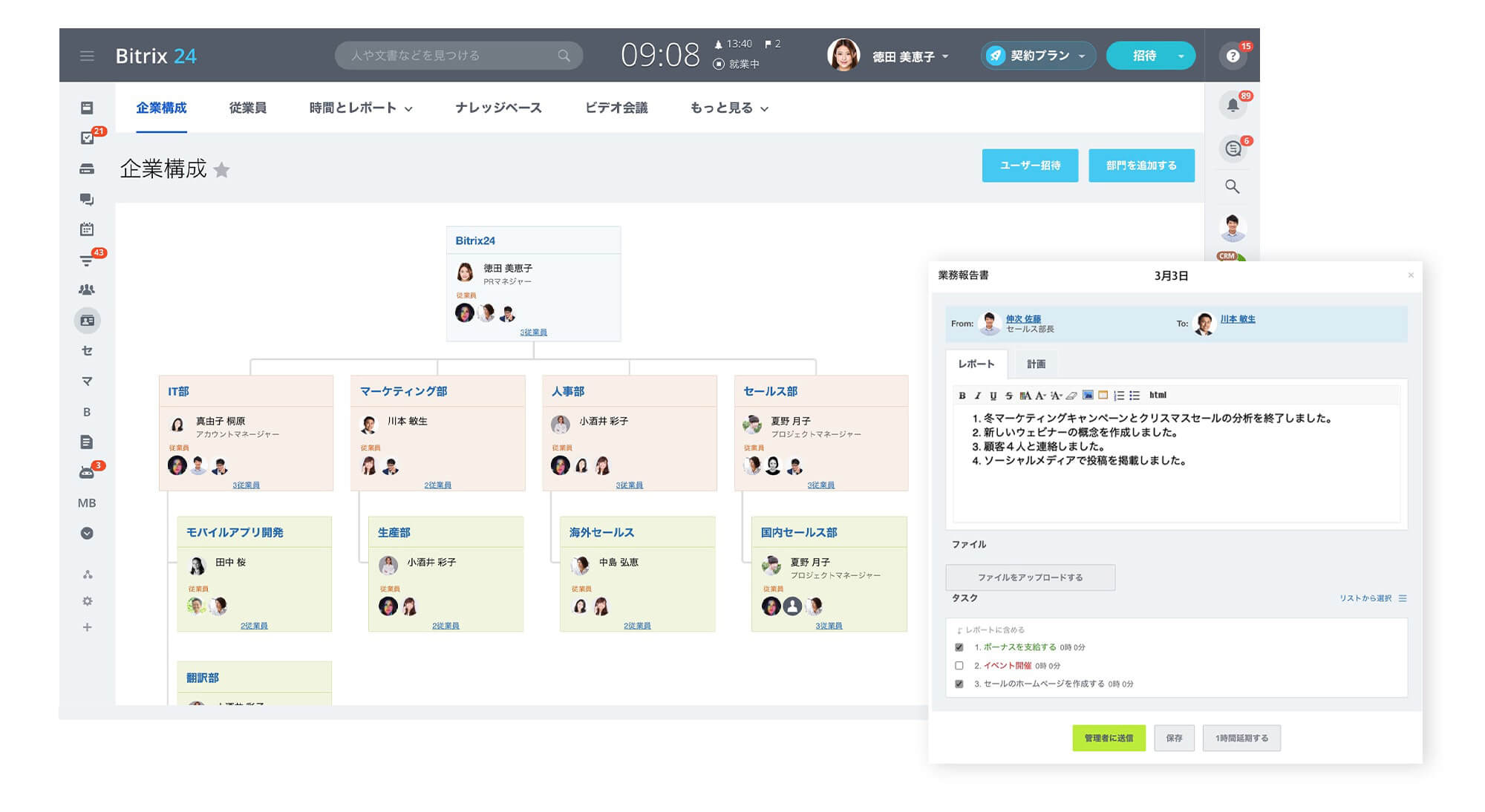Open the messages icon with badge 6
Screen dimensions: 1485x812
point(1233,148)
